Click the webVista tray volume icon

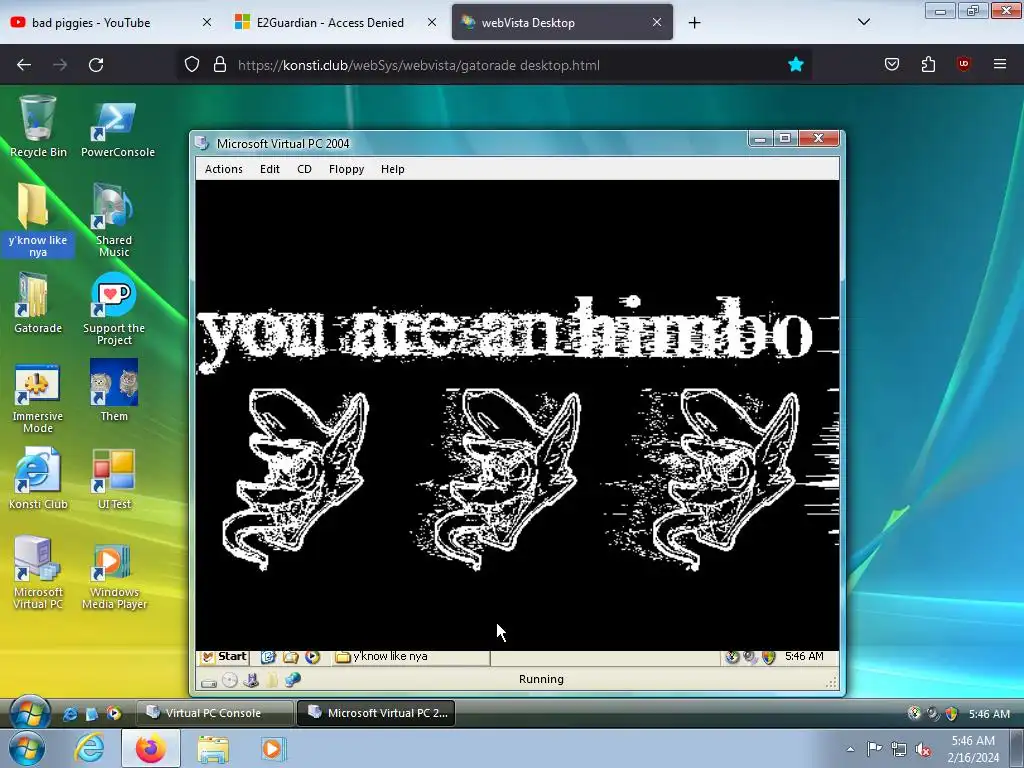coord(933,714)
